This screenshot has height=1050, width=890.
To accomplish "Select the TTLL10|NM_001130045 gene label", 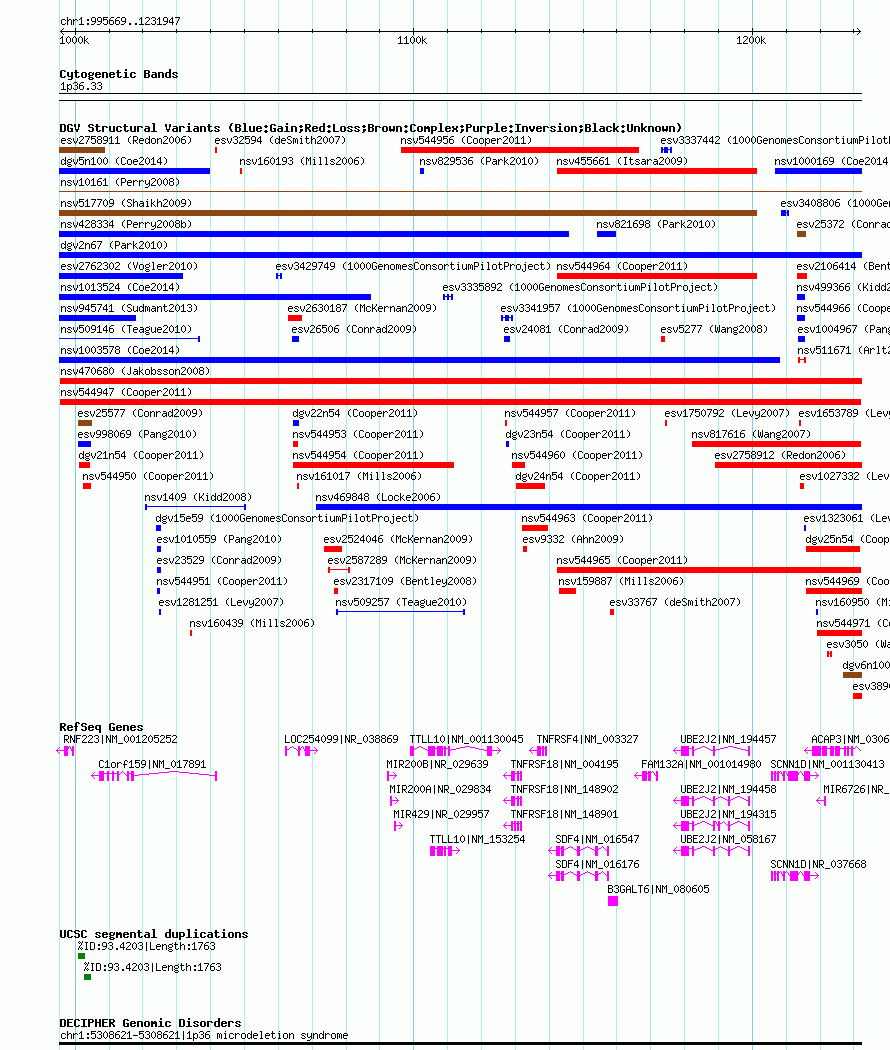I will [x=467, y=739].
